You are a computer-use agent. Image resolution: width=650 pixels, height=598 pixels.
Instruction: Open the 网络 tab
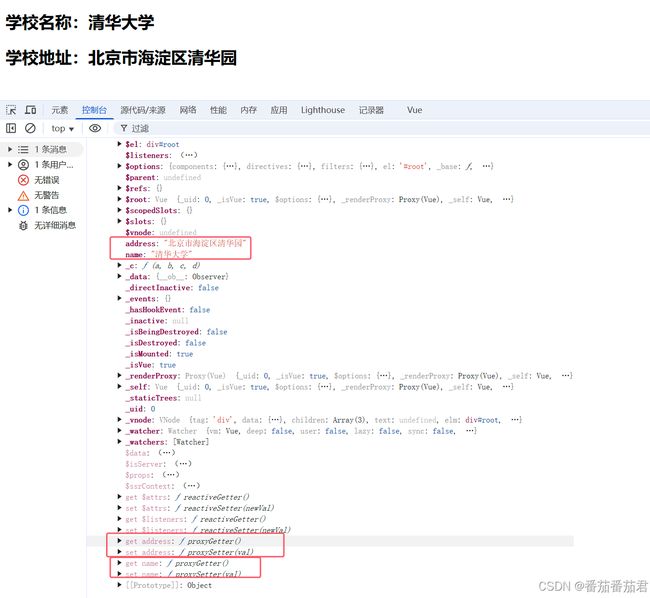[x=188, y=110]
